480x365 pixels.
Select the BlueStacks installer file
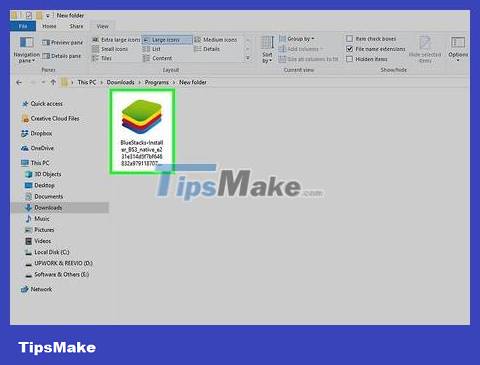click(x=142, y=132)
